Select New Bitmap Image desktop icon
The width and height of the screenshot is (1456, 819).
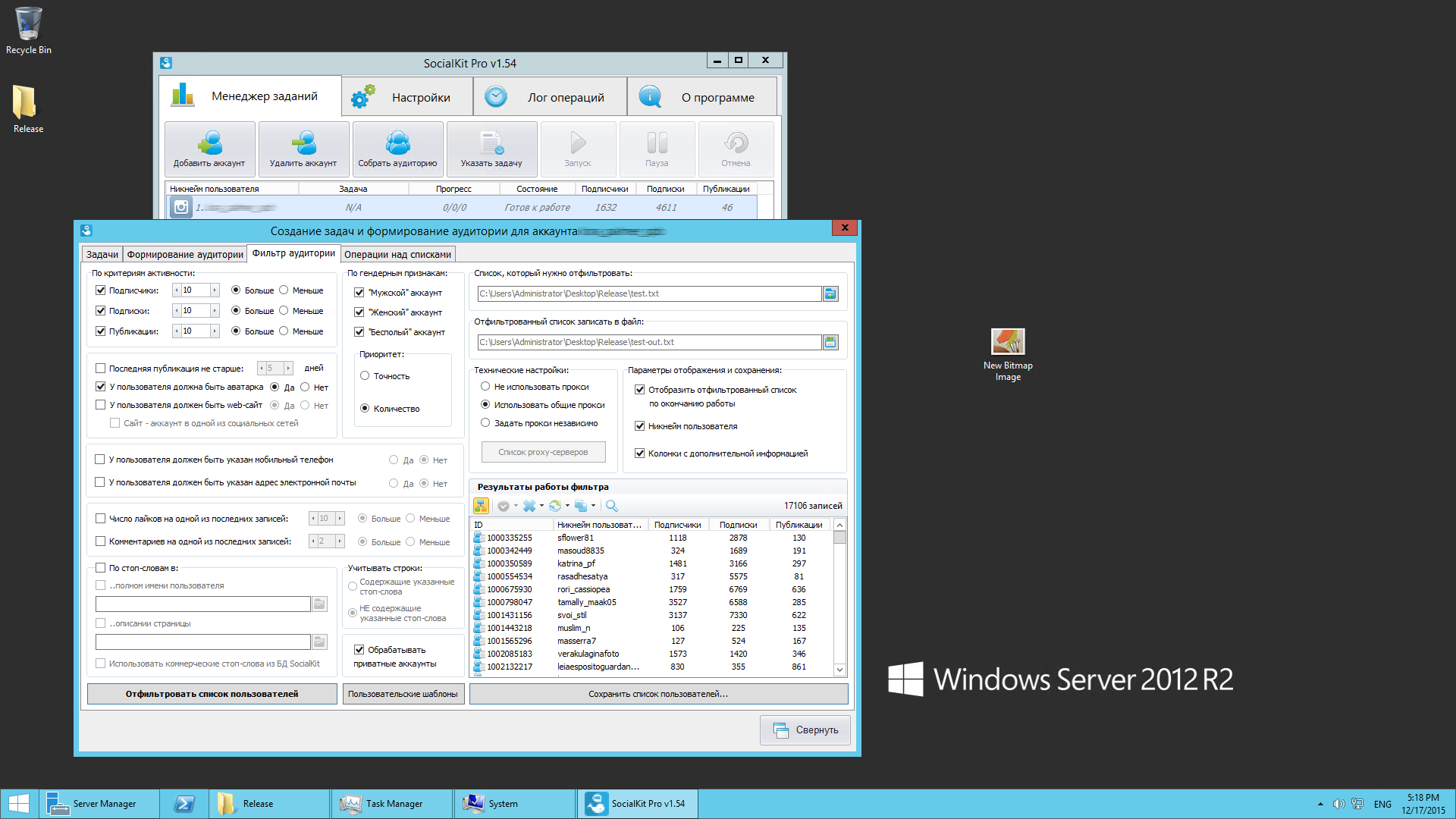pos(1008,354)
